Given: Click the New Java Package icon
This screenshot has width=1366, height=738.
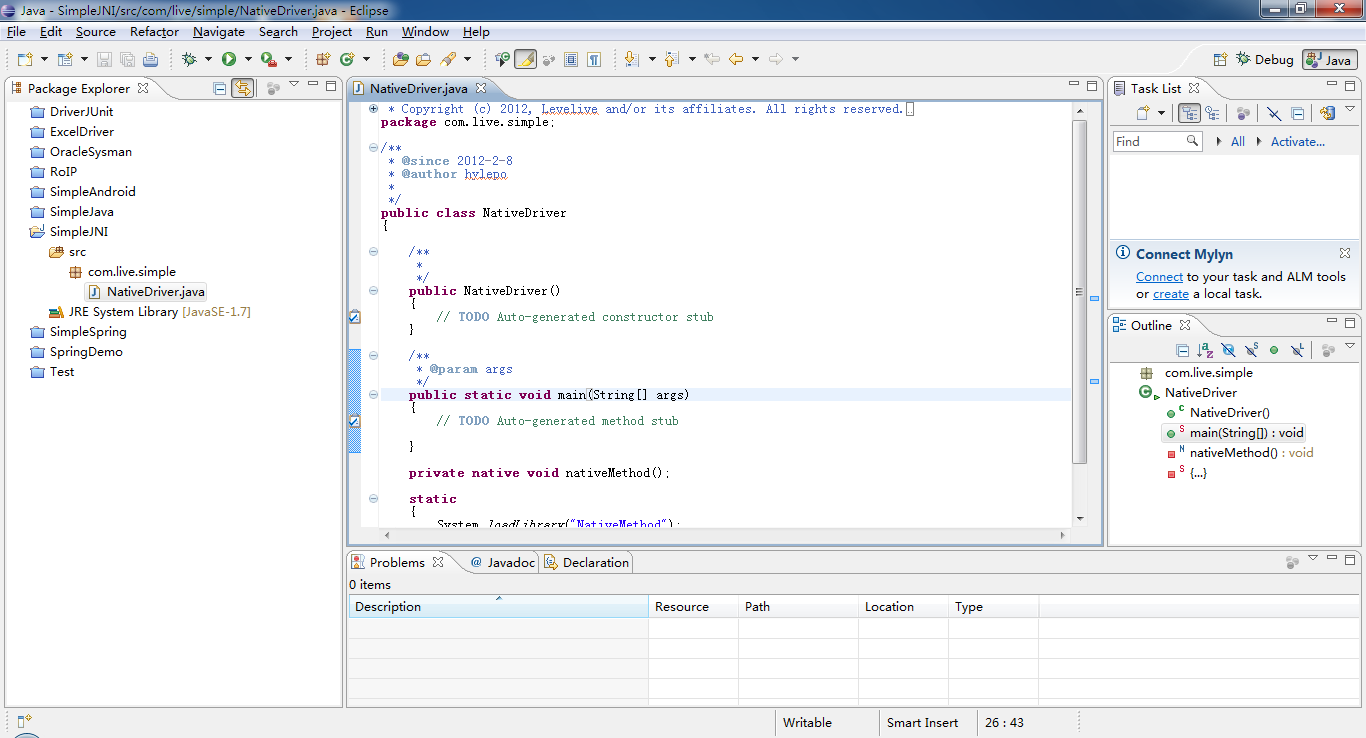Looking at the screenshot, I should tap(323, 60).
